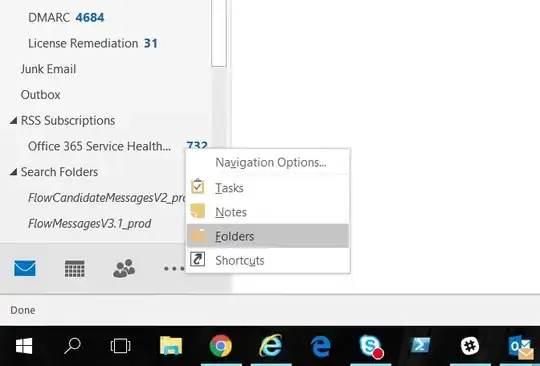Viewport: 540px width, 366px height.
Task: Click the yellow Notes icon in popup menu
Action: (198, 211)
